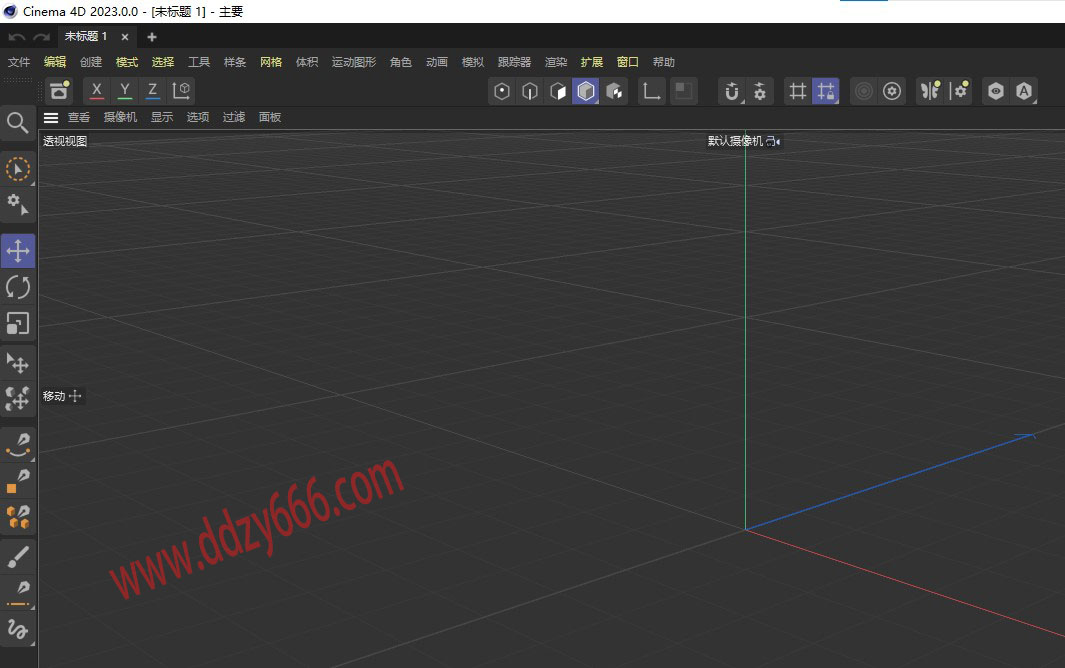Image resolution: width=1065 pixels, height=668 pixels.
Task: Select the line pen tool with orange underline
Action: click(x=18, y=593)
